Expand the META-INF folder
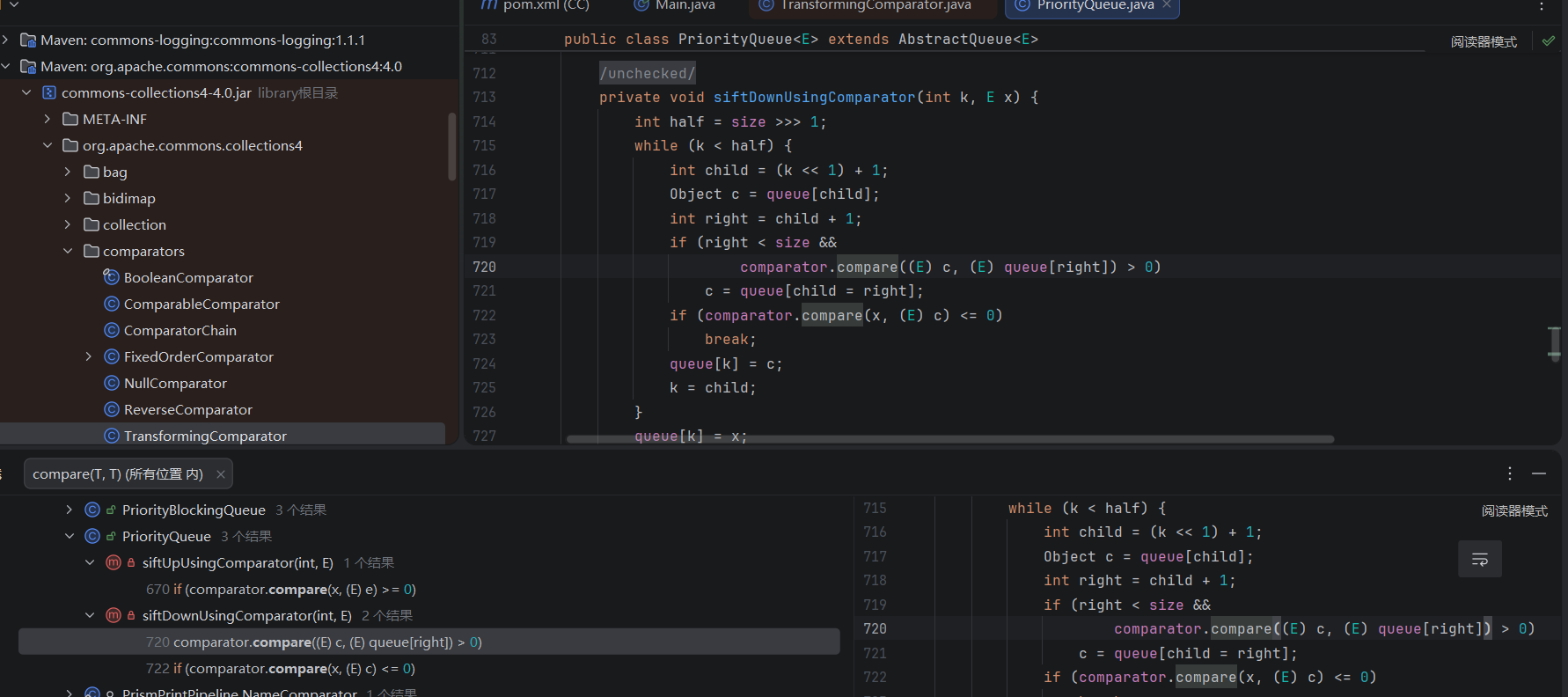The image size is (1568, 697). point(48,120)
